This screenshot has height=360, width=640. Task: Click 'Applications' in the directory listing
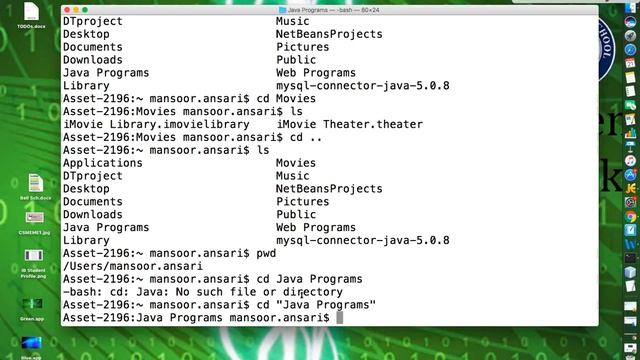click(103, 163)
